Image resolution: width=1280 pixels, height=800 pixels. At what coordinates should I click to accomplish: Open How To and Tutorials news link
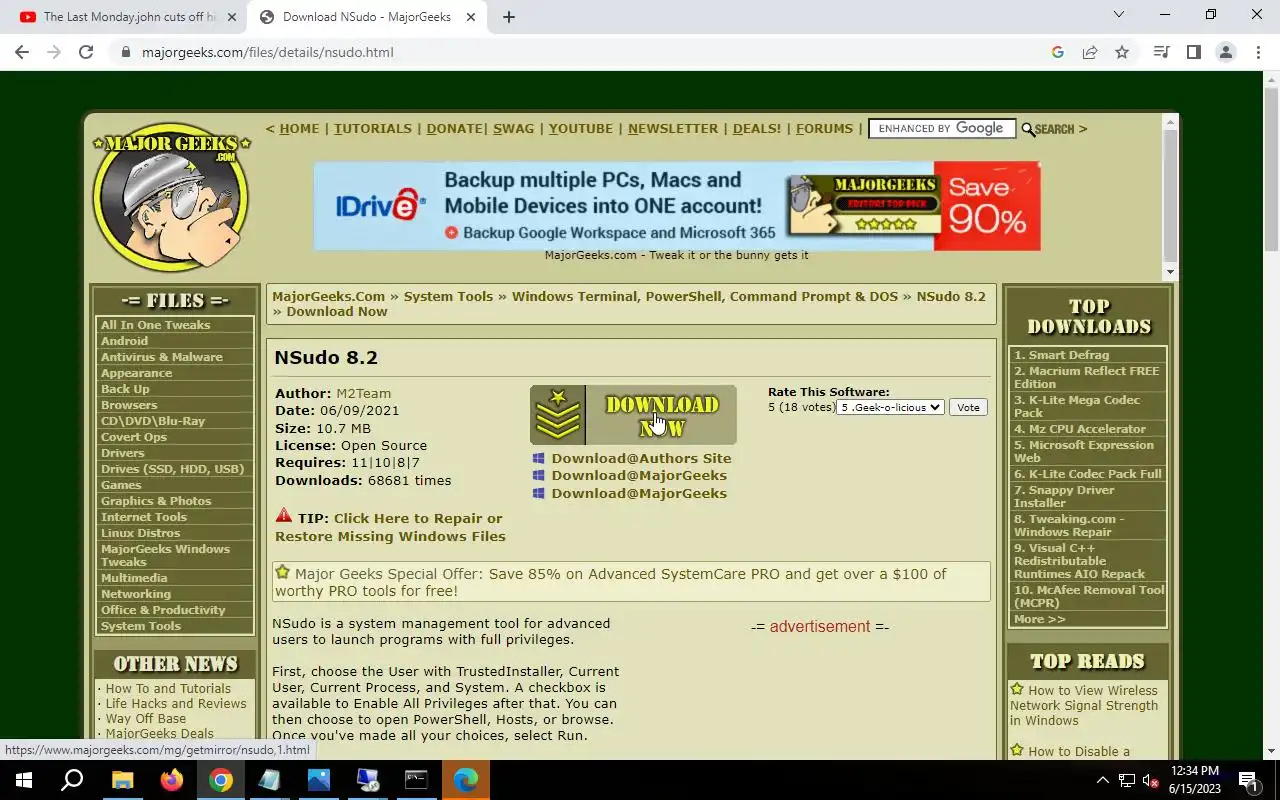pos(168,688)
